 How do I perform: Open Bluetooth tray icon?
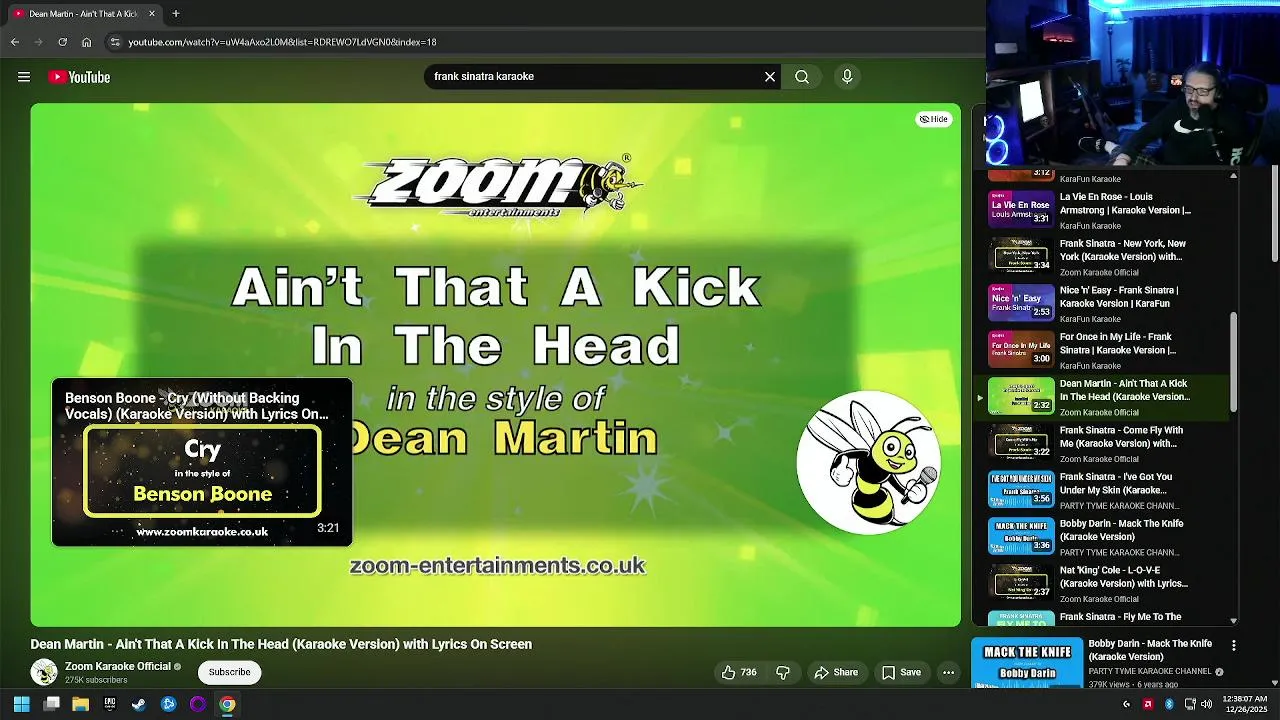click(1169, 704)
